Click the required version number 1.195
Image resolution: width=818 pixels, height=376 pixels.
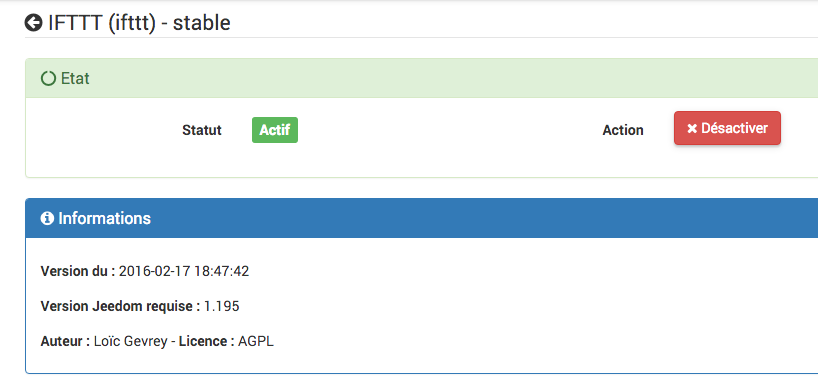tap(222, 306)
